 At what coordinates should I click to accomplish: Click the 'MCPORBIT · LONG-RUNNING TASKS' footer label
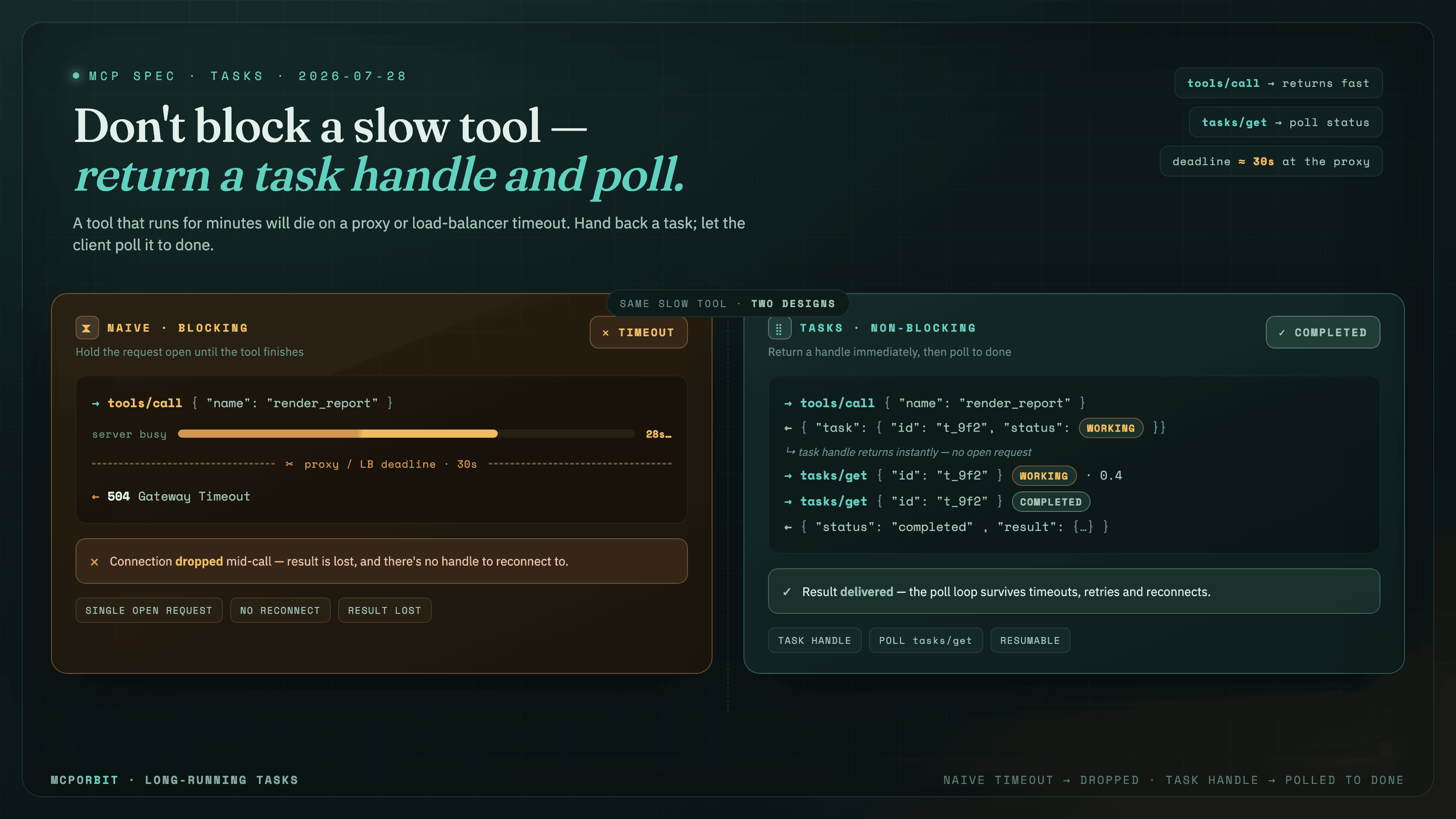pos(174,779)
